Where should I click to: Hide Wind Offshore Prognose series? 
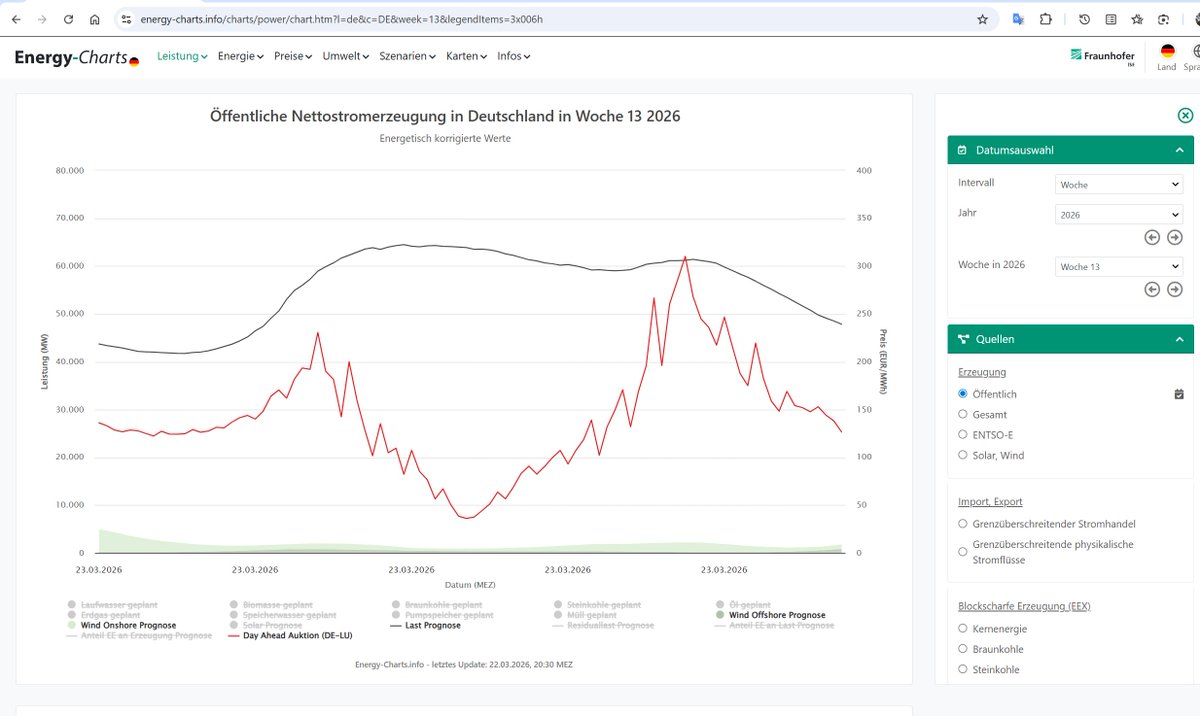[x=771, y=615]
